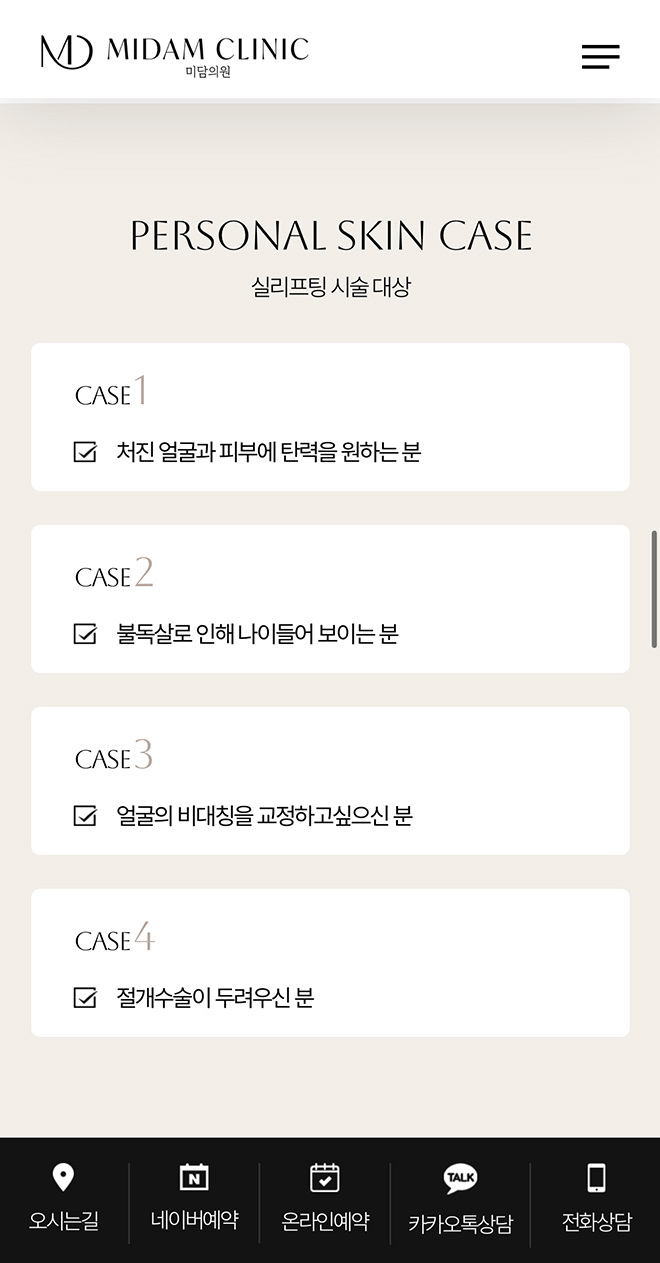Open the hamburger menu icon
Screen dimensions: 660x1263
pyautogui.click(x=600, y=57)
